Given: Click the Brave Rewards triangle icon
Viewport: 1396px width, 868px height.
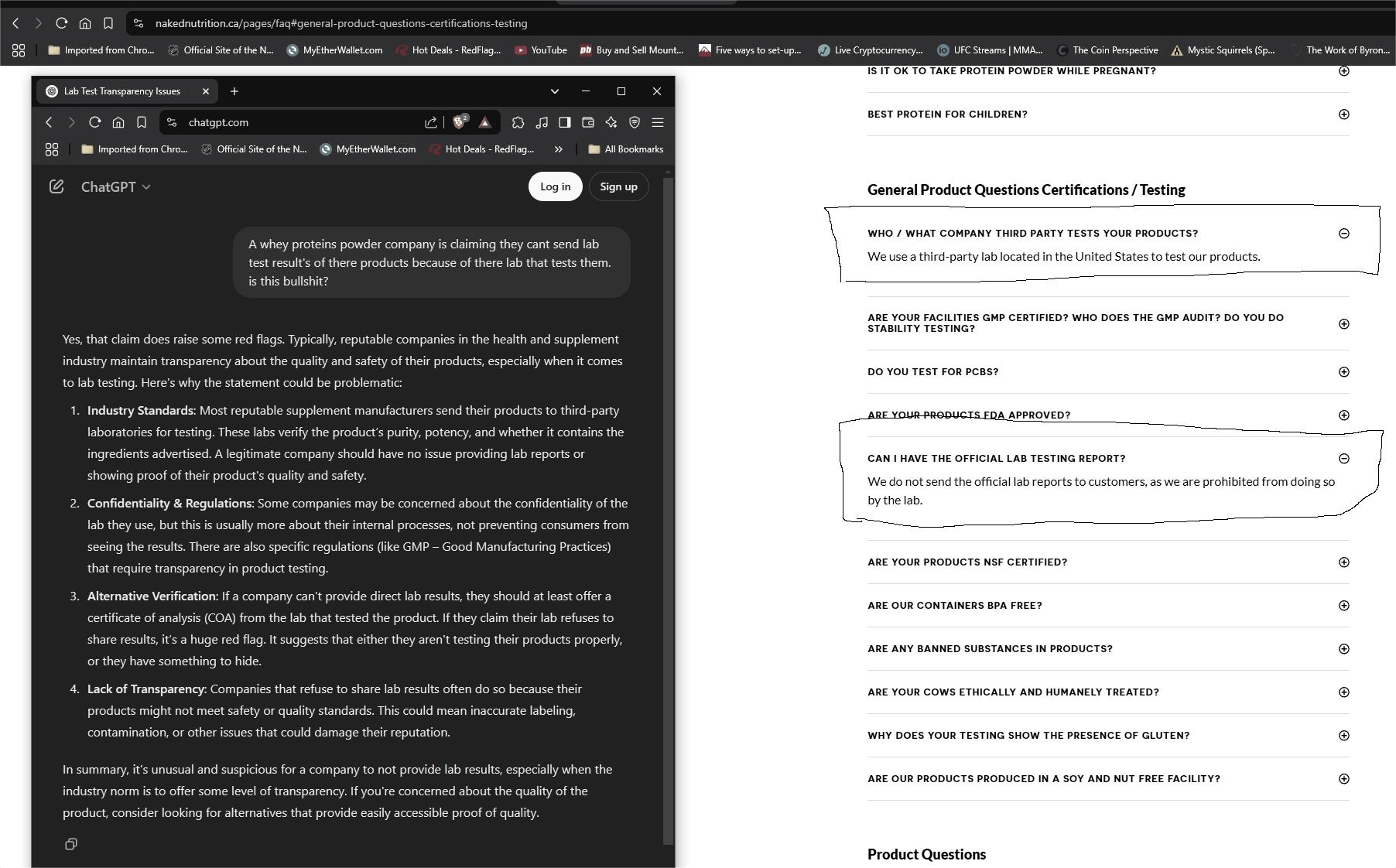Looking at the screenshot, I should coord(485,122).
